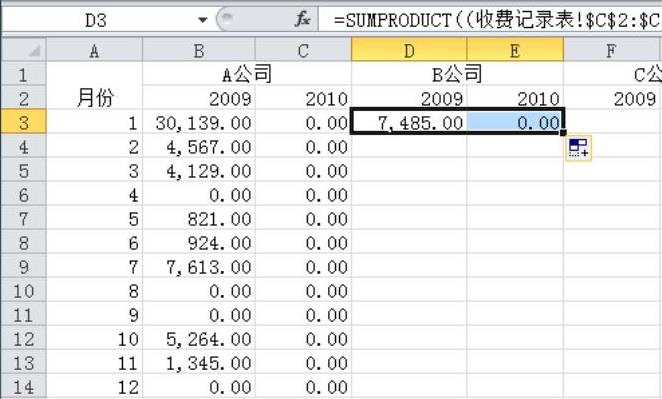
Task: Click the 2009 cell in column D
Action: [x=409, y=98]
